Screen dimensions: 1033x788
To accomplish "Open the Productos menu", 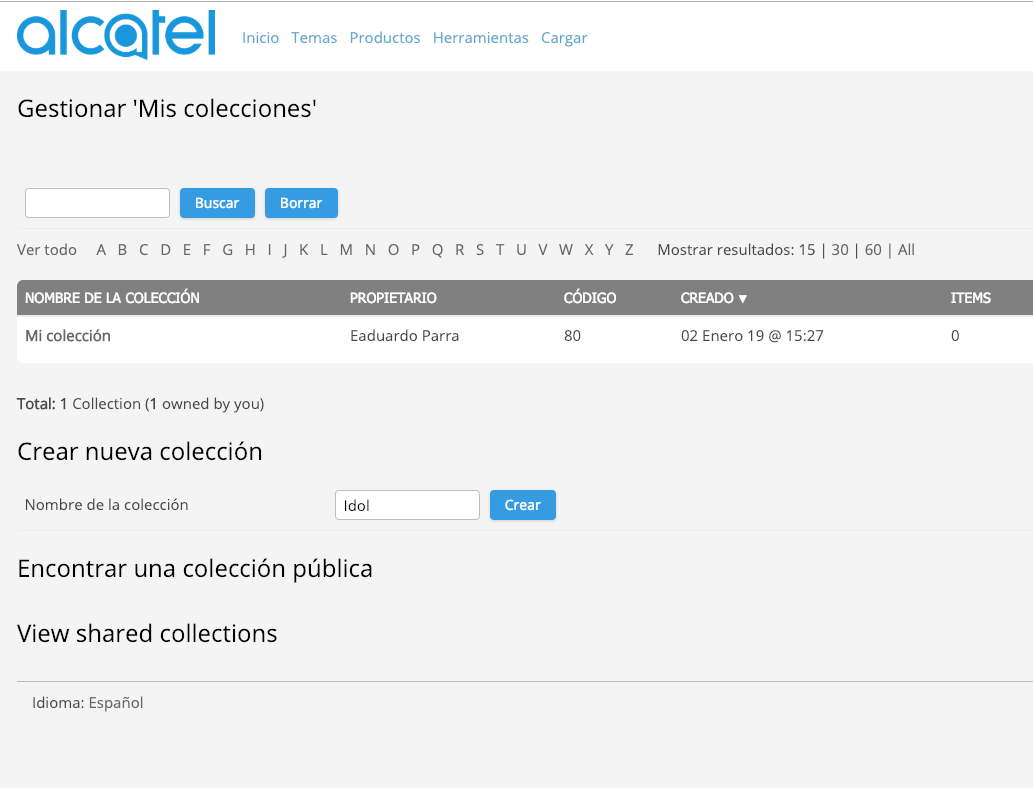I will click(385, 38).
